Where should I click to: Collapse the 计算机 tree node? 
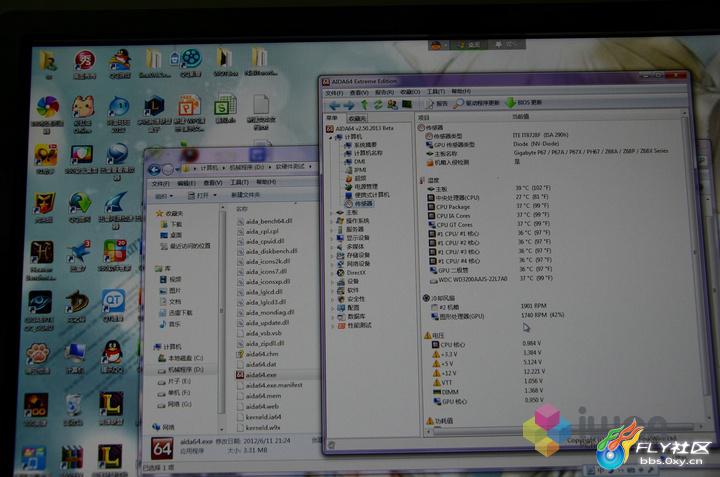(x=331, y=137)
